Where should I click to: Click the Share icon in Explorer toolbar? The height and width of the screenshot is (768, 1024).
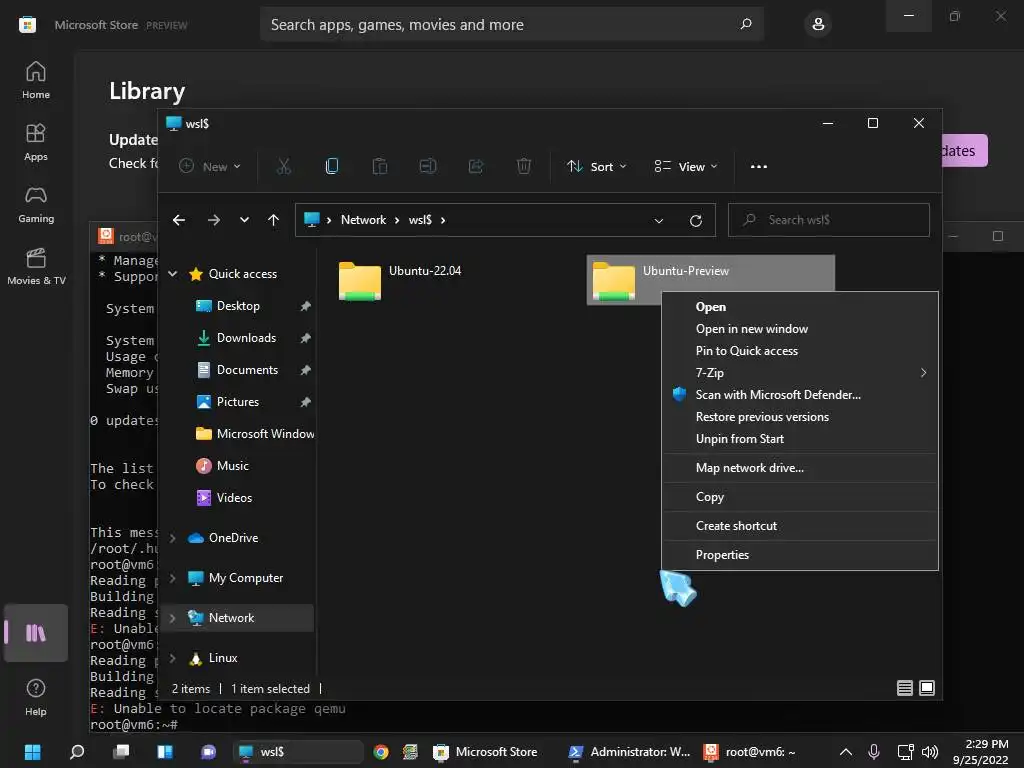[476, 167]
